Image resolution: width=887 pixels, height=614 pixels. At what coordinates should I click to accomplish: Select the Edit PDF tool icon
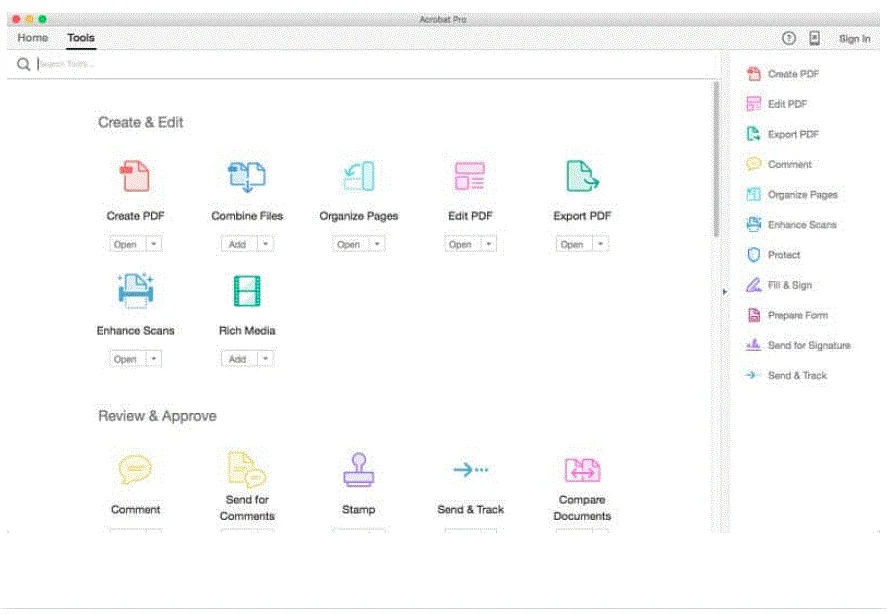click(x=470, y=176)
